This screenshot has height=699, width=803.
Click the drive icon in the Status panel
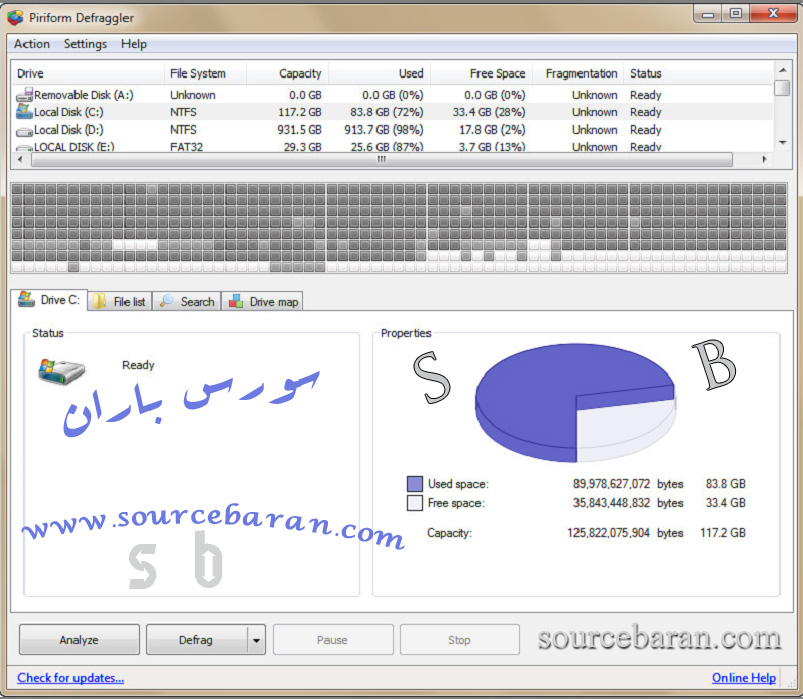(x=61, y=372)
